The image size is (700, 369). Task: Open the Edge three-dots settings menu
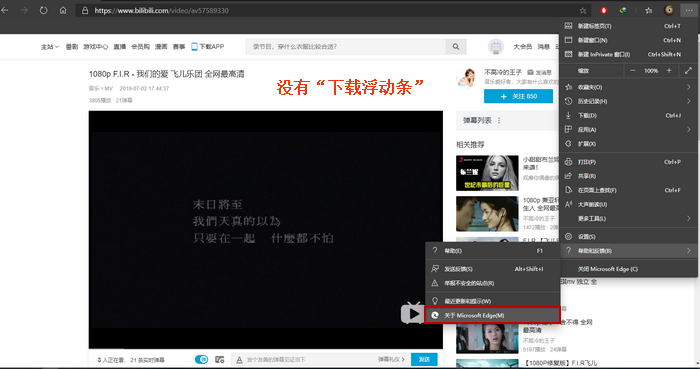tap(689, 10)
